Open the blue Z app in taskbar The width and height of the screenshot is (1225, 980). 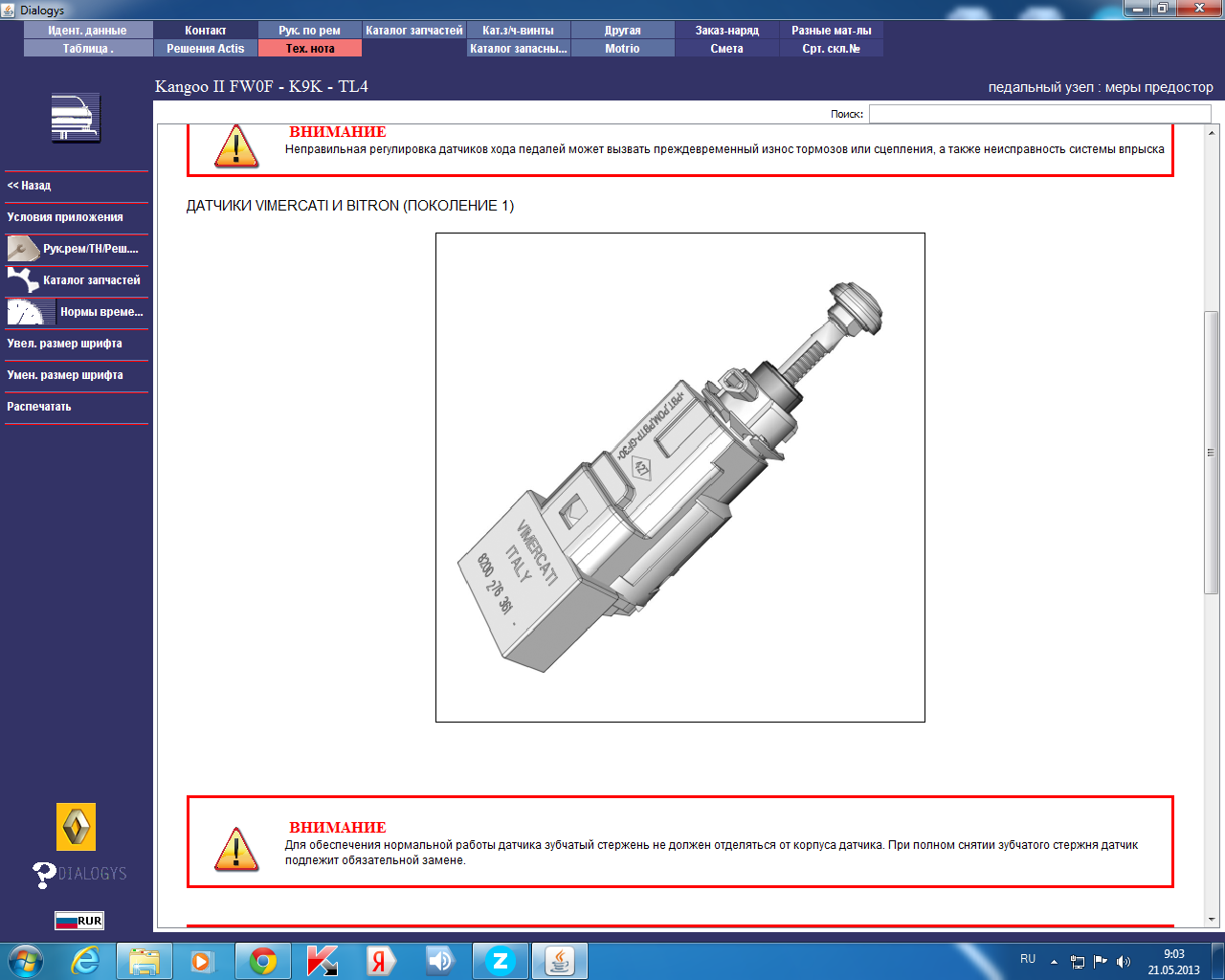coord(500,961)
